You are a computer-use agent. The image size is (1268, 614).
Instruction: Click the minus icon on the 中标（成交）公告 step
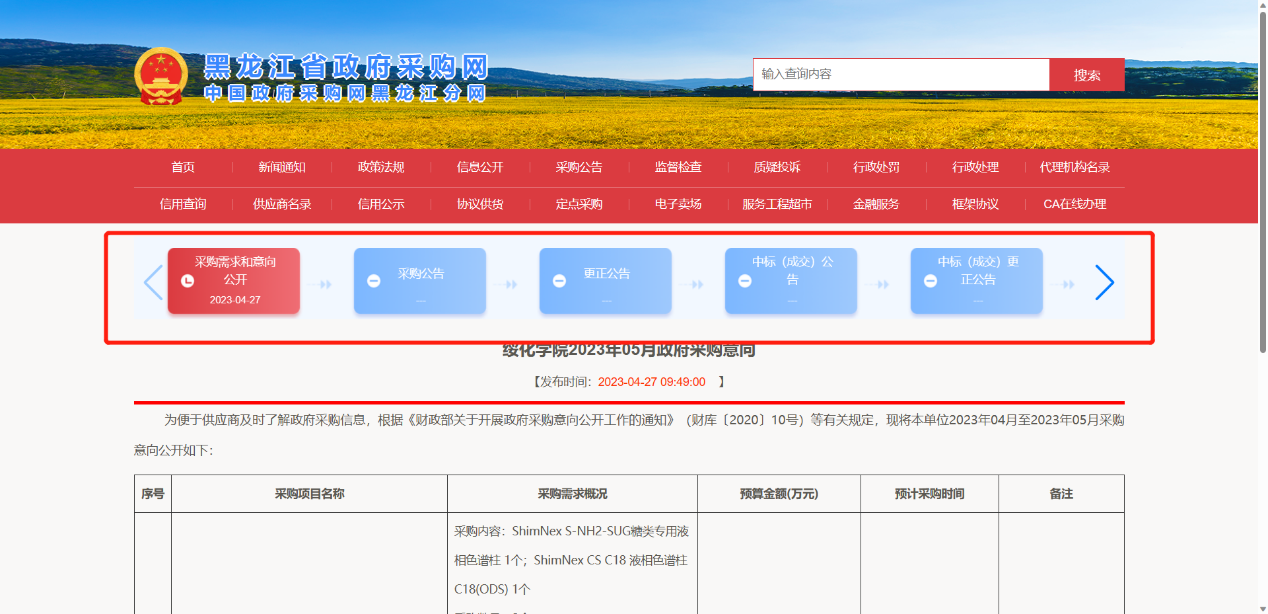click(x=744, y=281)
